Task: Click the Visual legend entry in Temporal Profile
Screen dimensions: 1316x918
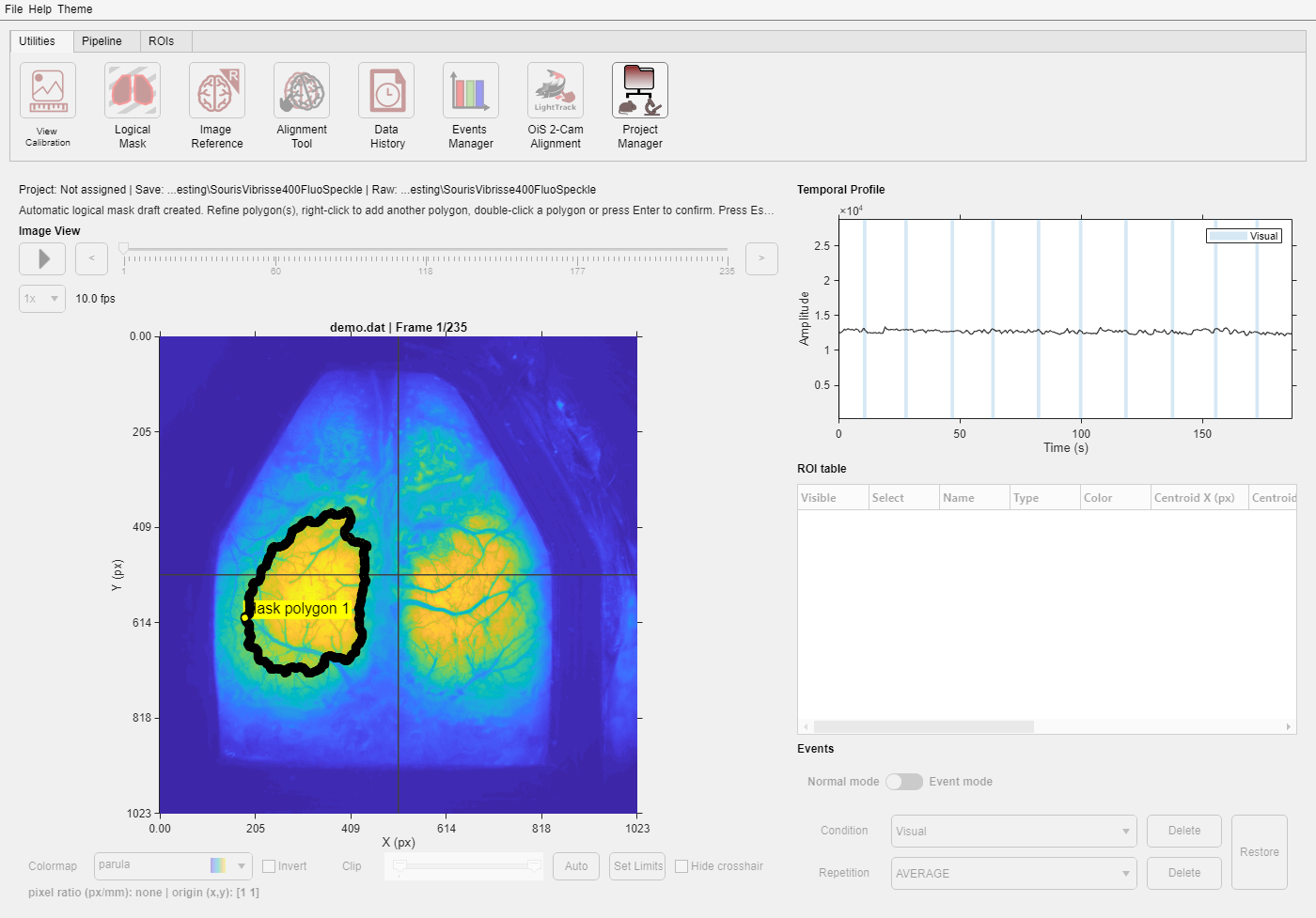Action: [x=1244, y=236]
